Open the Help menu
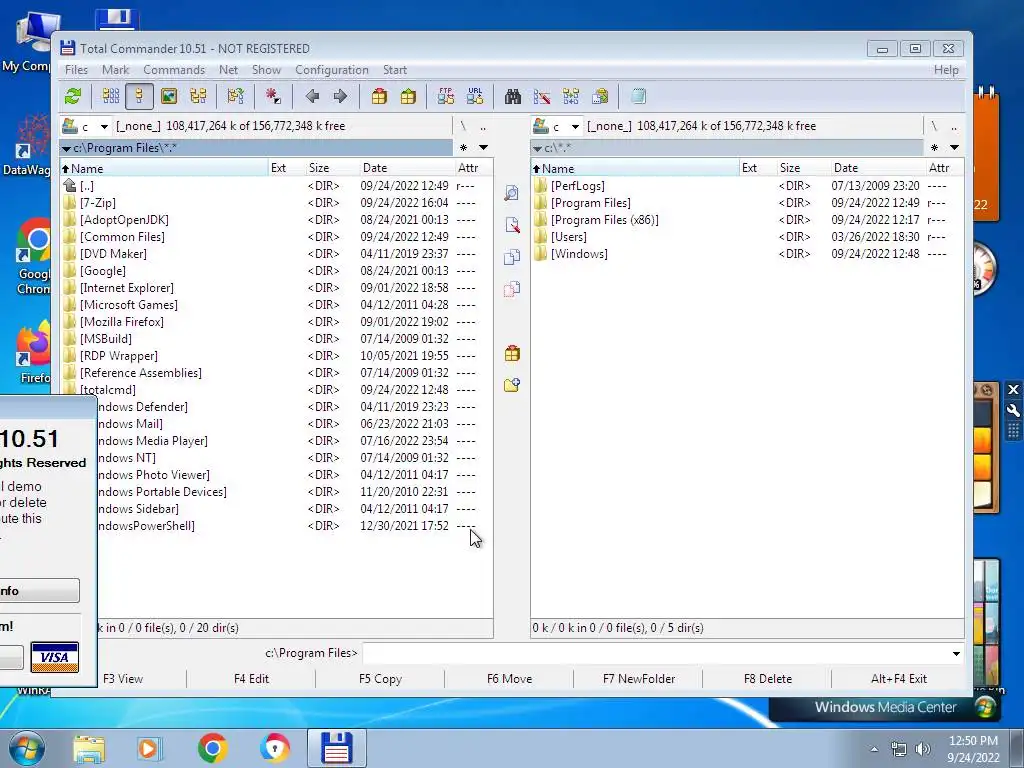The image size is (1024, 768). (946, 70)
